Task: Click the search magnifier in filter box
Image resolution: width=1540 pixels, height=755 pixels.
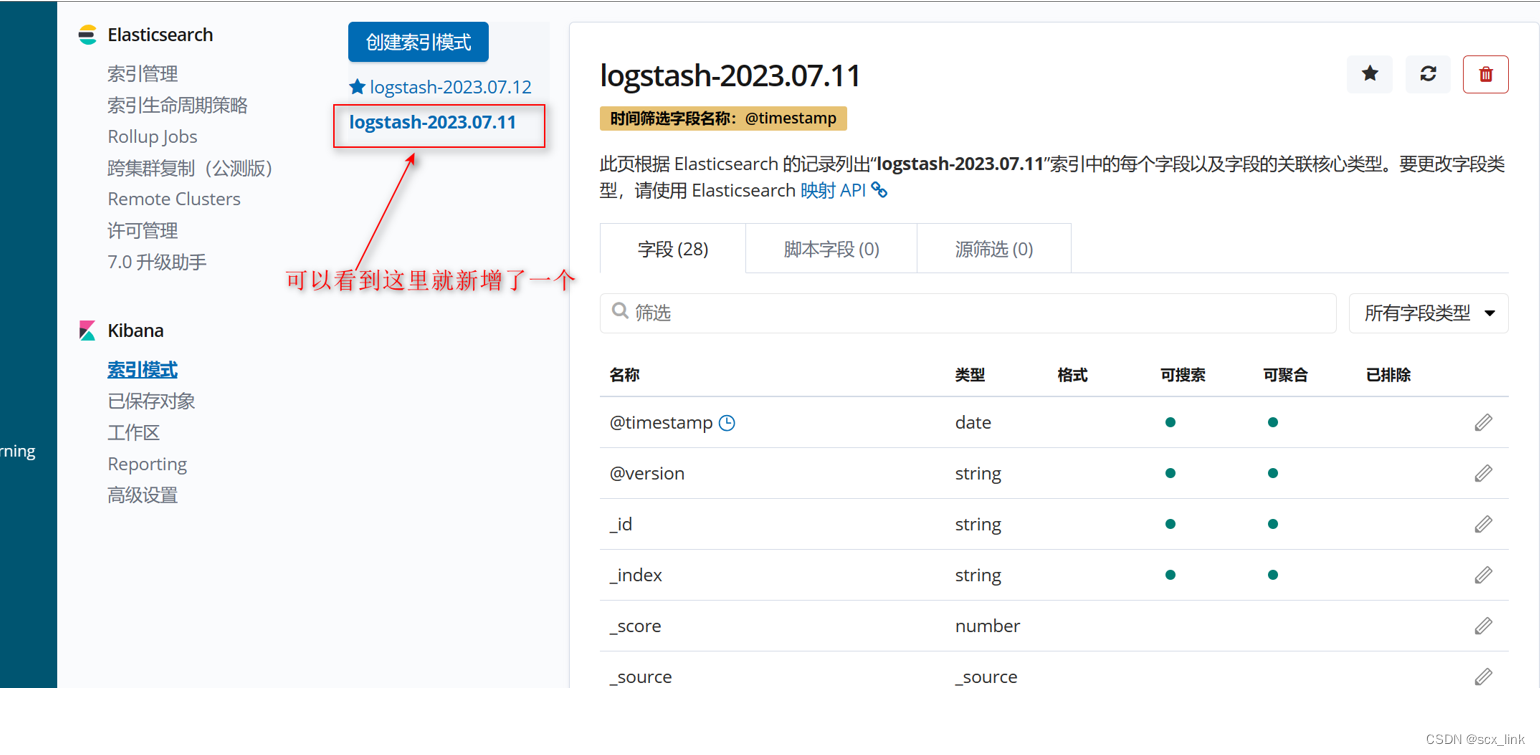Action: pyautogui.click(x=620, y=312)
